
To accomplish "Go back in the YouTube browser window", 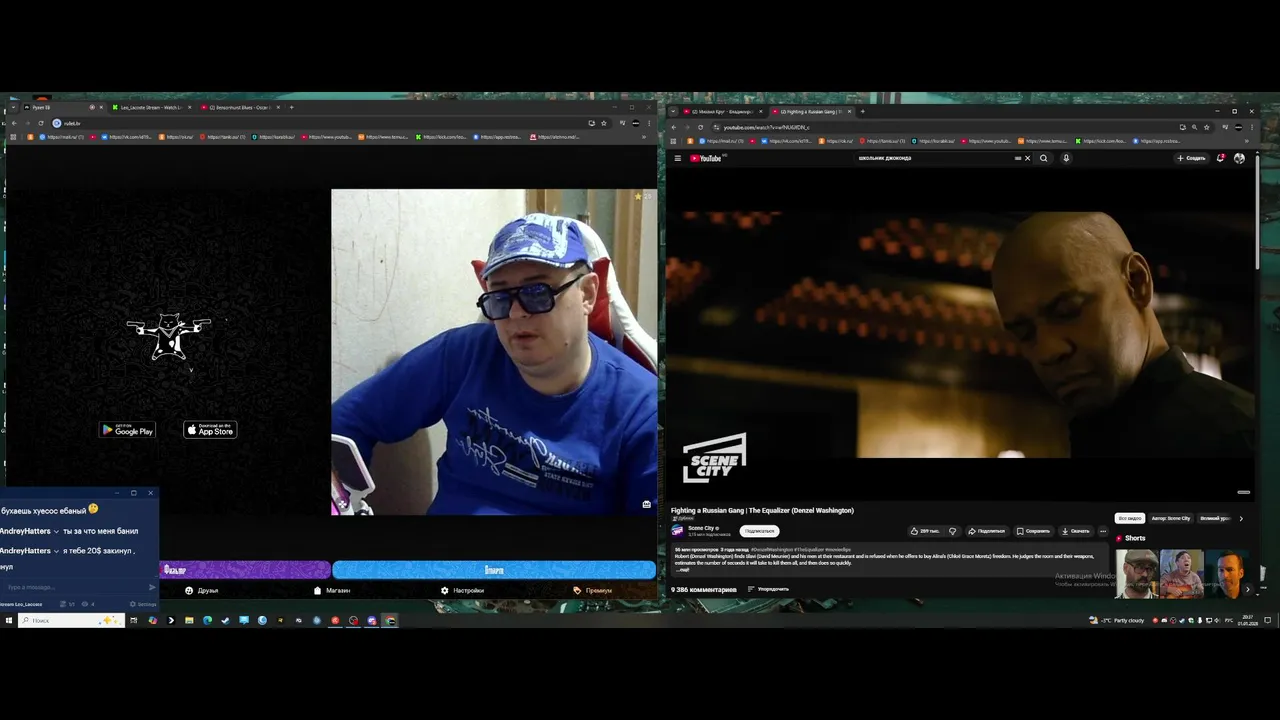I will coord(674,127).
